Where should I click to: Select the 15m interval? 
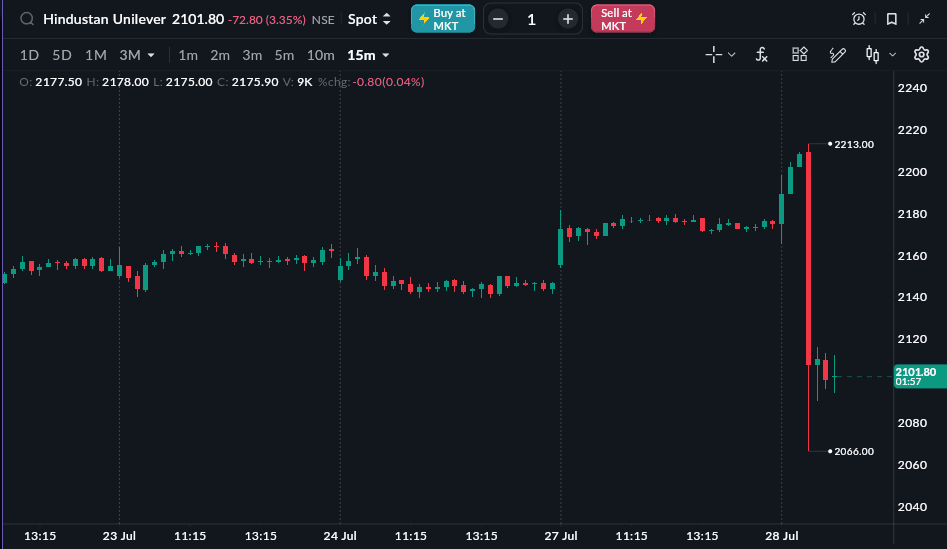pos(361,56)
